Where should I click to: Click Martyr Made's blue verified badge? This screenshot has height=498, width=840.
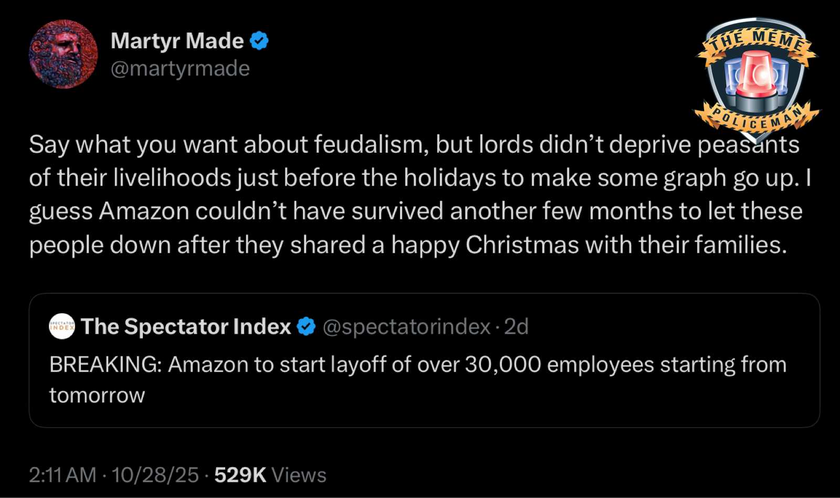click(x=258, y=41)
